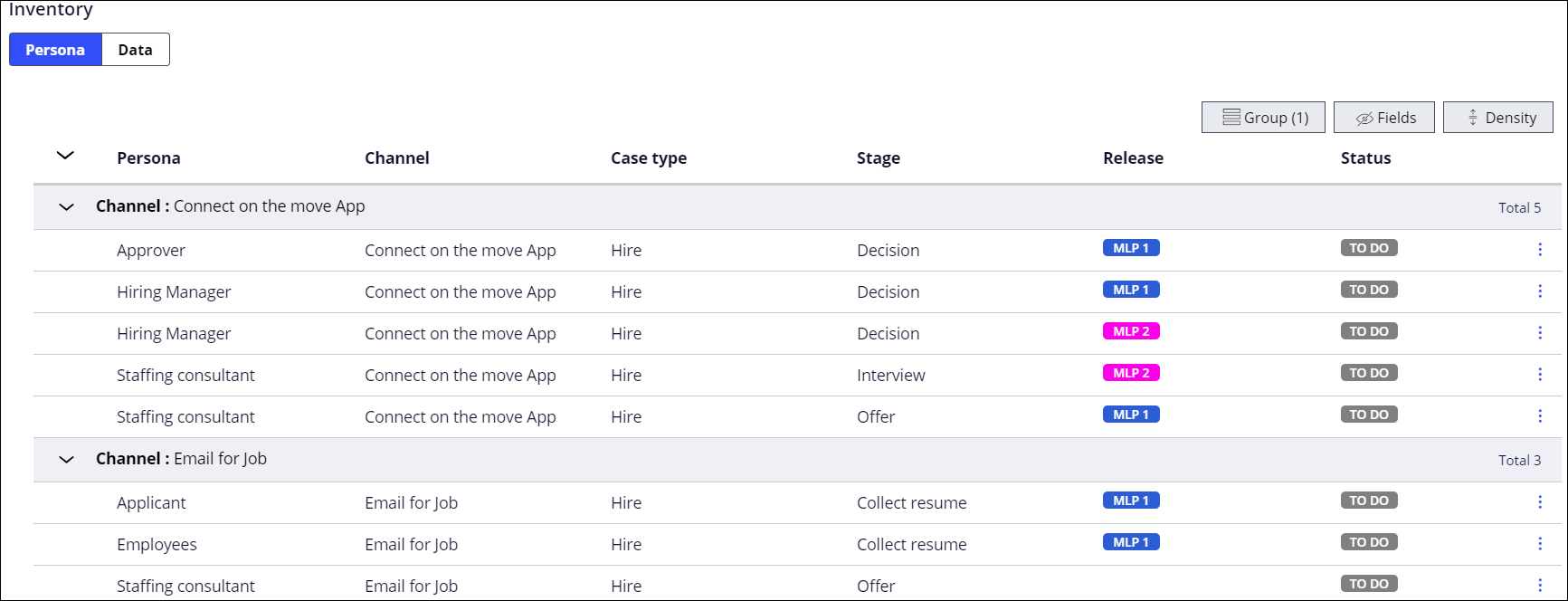The width and height of the screenshot is (1568, 601).
Task: Open actions menu for Hiring Manager MLP 1 row
Action: 1540,291
